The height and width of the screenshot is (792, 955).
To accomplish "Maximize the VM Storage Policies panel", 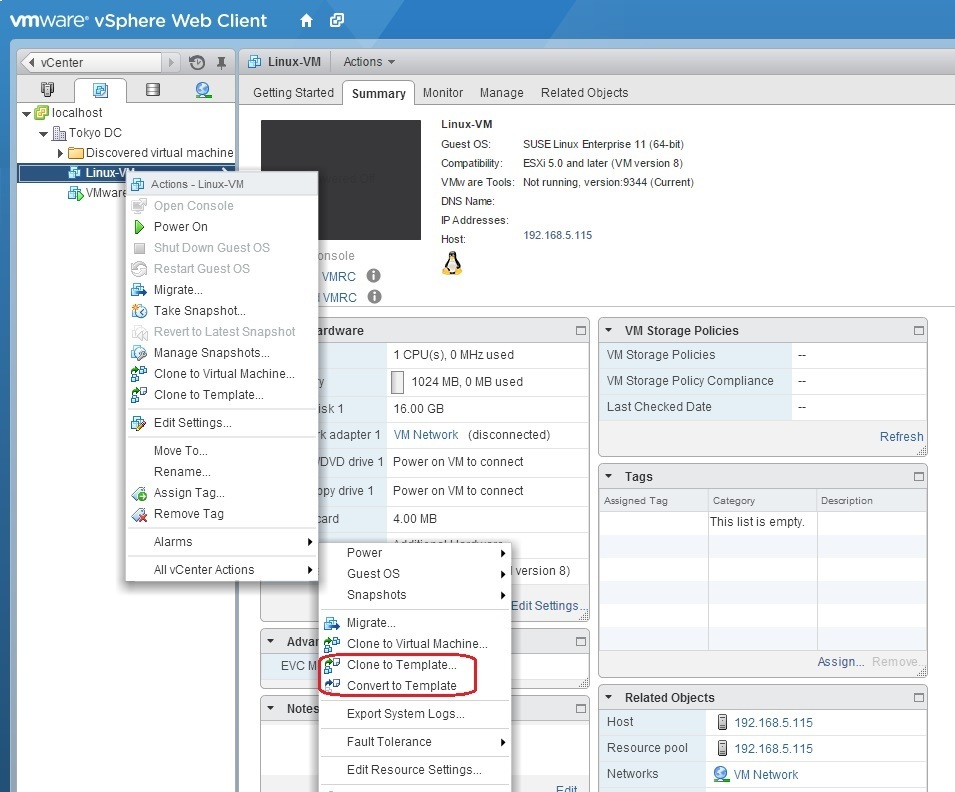I will (918, 330).
